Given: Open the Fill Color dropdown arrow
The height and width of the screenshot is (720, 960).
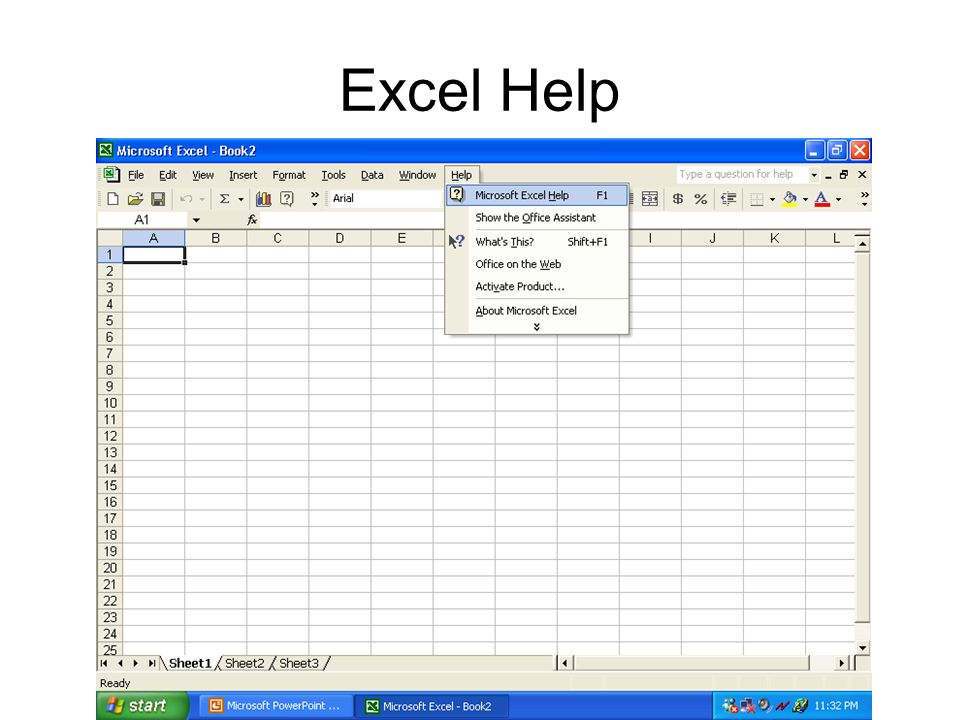Looking at the screenshot, I should [805, 199].
